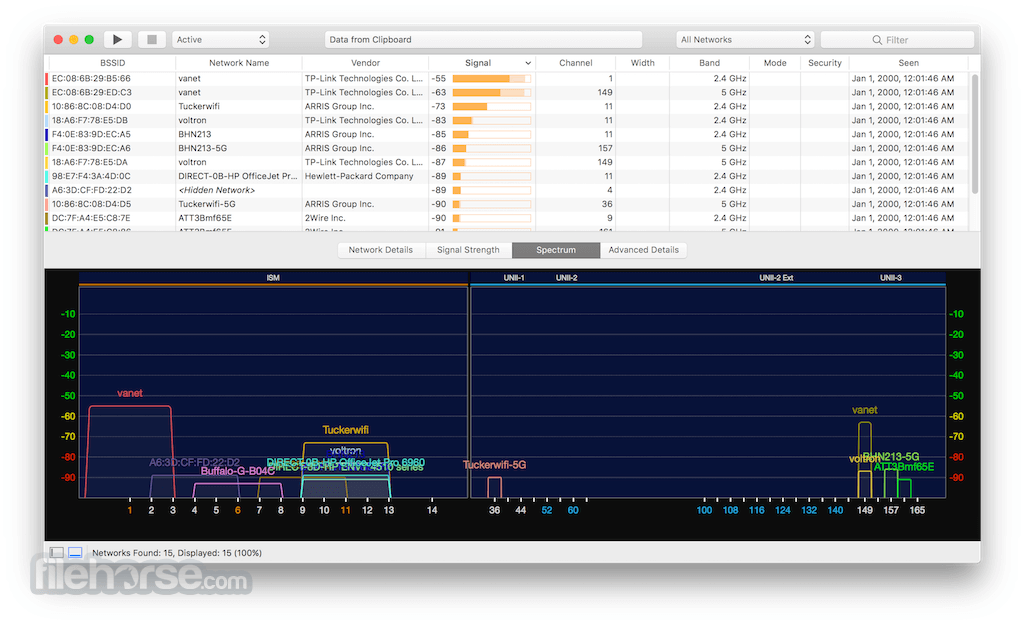The image size is (1024, 625).
Task: Select the Spectrum tab
Action: coord(556,249)
